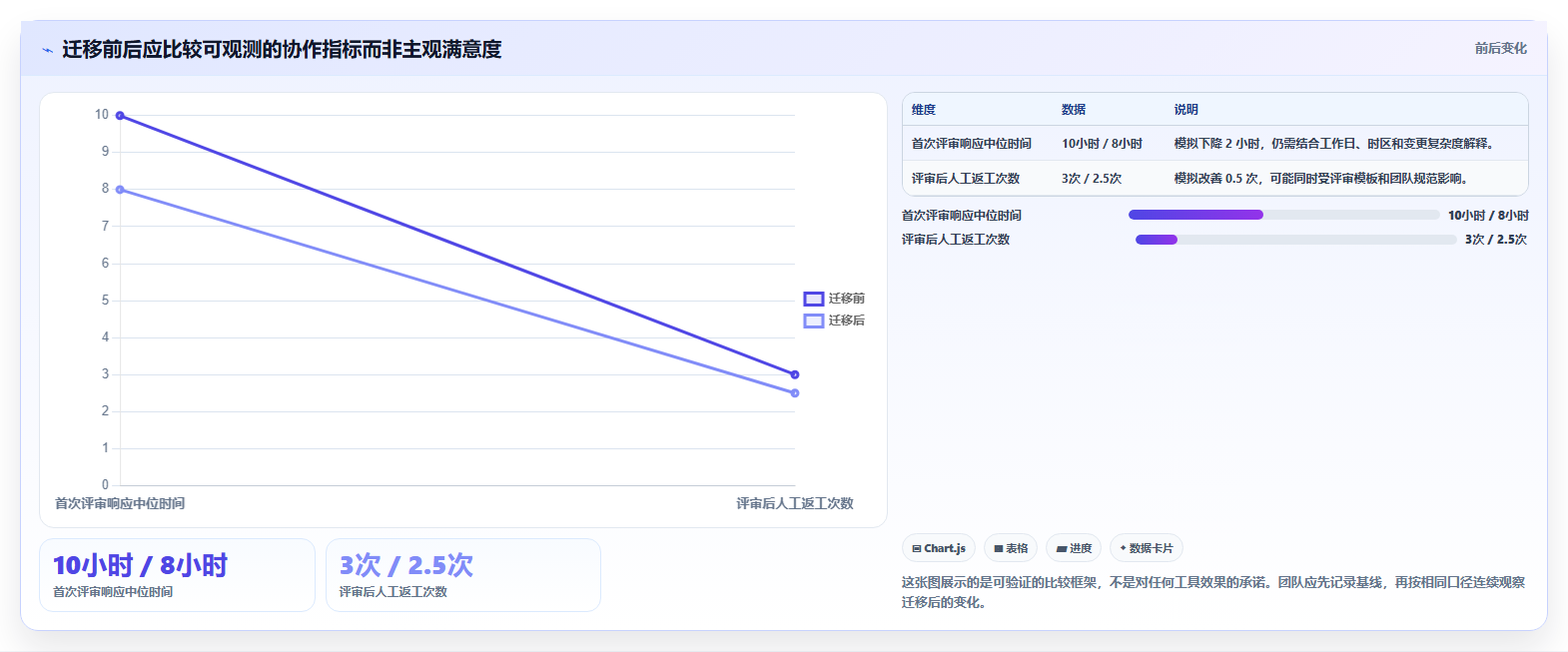Click the 迁移前 data point at value 10
Screen dimensions: 1568x652
[120, 116]
